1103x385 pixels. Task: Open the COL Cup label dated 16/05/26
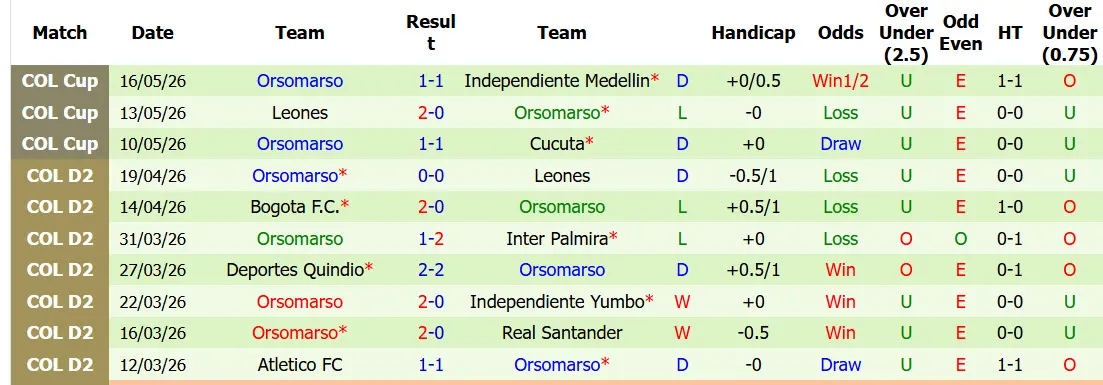pyautogui.click(x=60, y=81)
